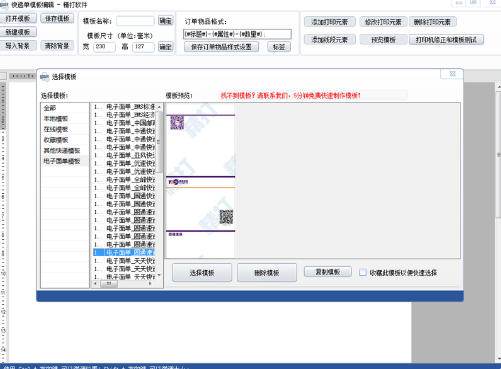Click the height (高) field showing 127
This screenshot has width=501, height=369.
pyautogui.click(x=143, y=47)
